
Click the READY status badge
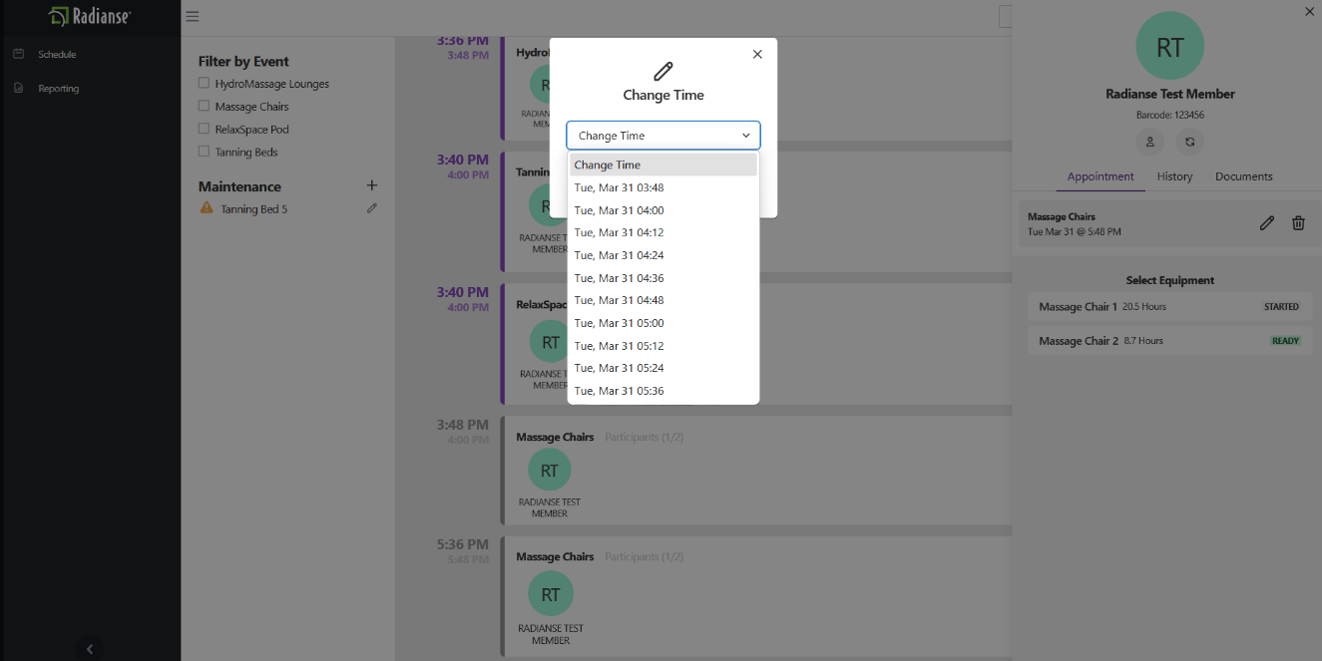tap(1285, 341)
